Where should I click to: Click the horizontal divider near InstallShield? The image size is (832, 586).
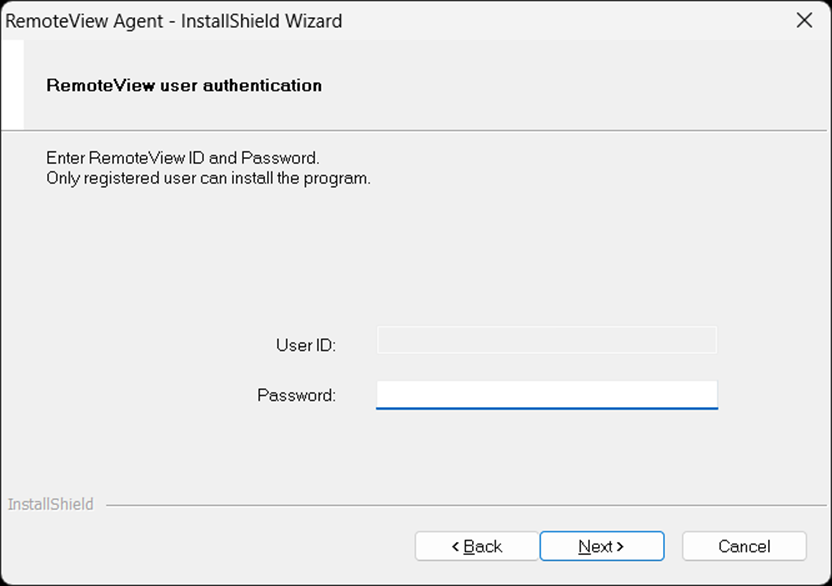tap(450, 505)
